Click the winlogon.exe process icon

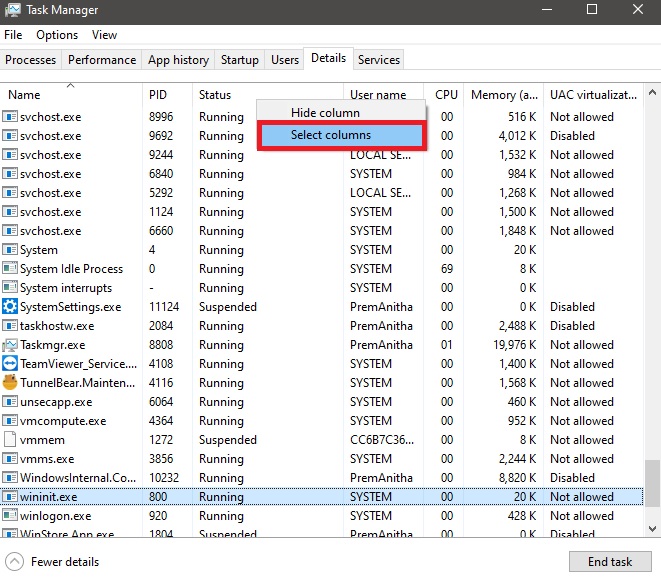tap(11, 516)
